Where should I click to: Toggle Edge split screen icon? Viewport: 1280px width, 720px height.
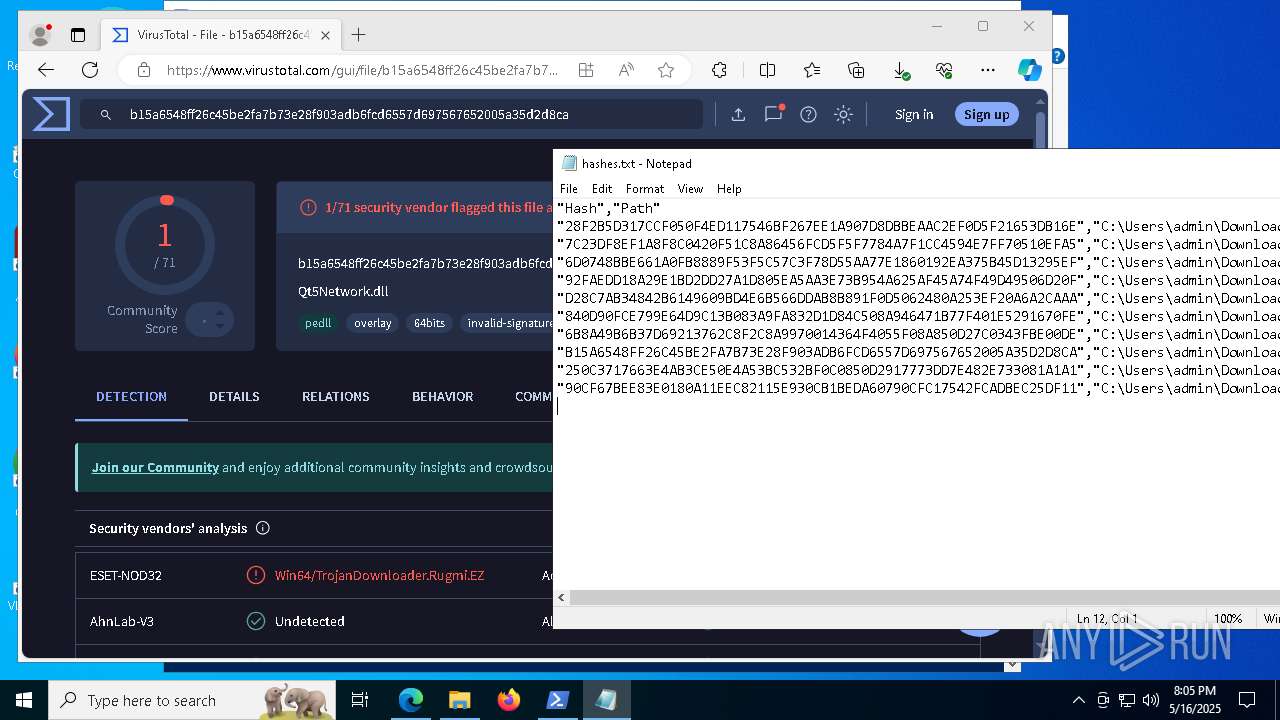pos(767,70)
